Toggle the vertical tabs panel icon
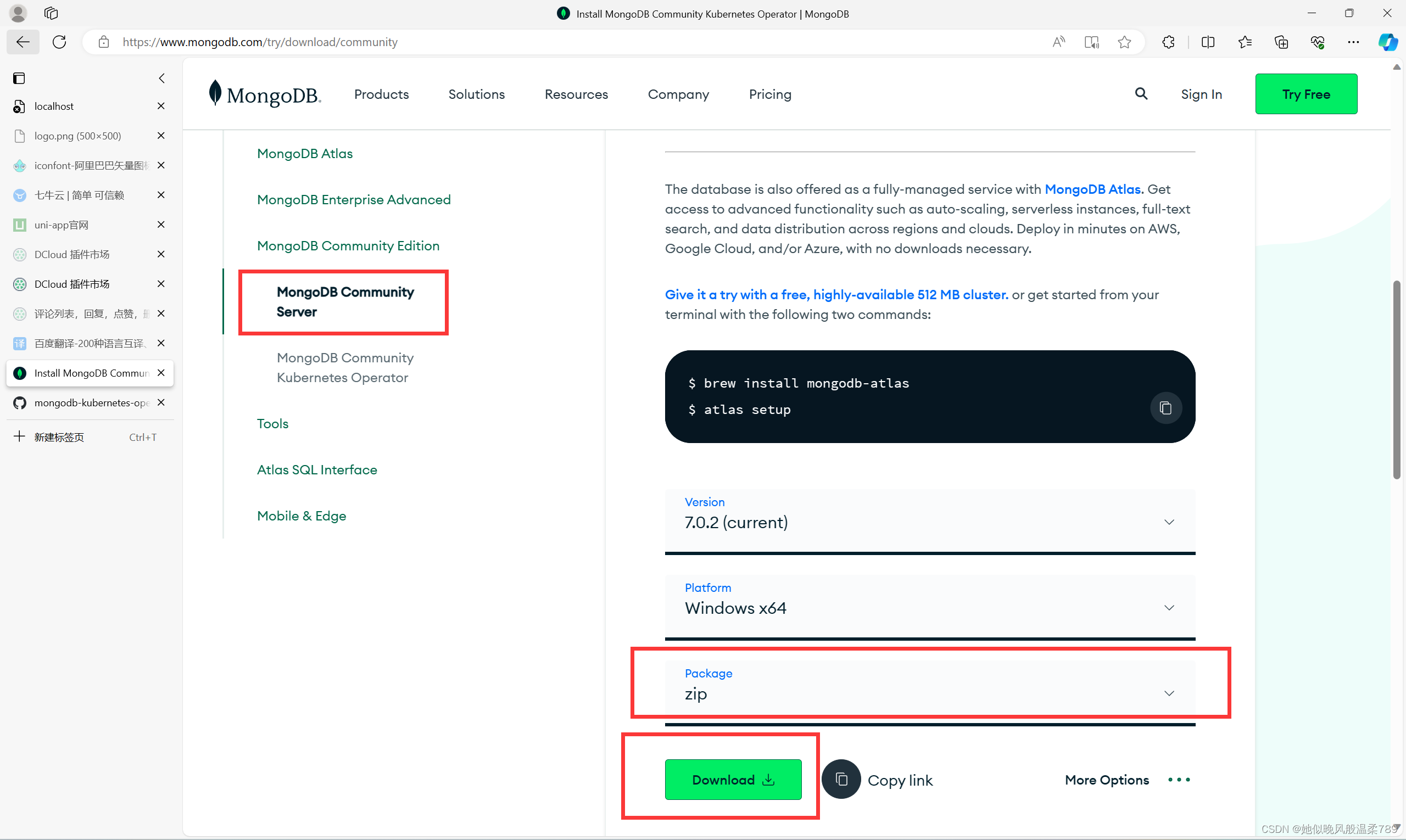The height and width of the screenshot is (840, 1406). (19, 78)
